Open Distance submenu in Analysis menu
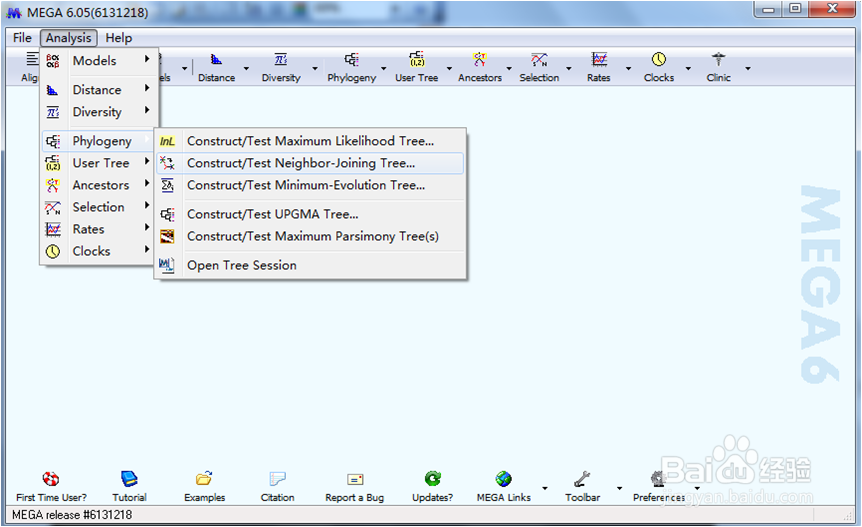The height and width of the screenshot is (527, 862). click(x=99, y=90)
